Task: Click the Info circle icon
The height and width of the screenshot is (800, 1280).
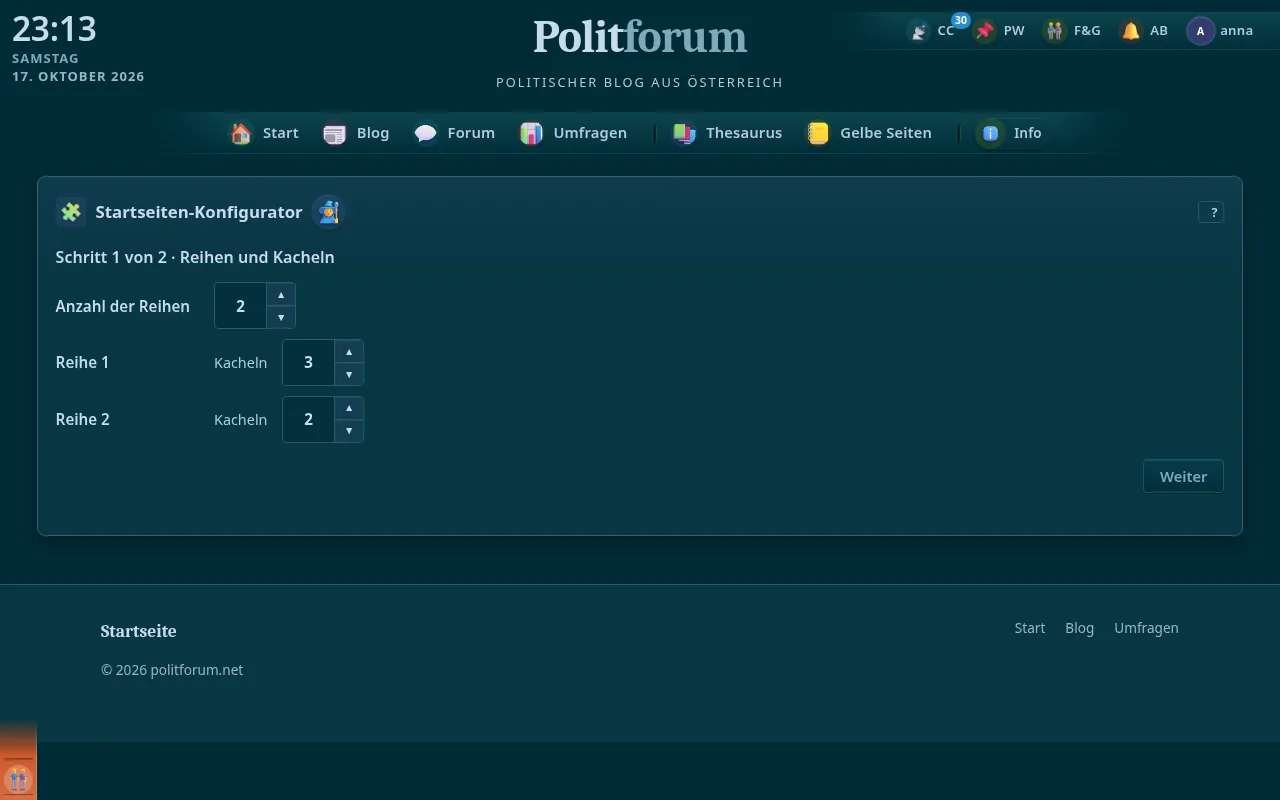Action: 991,133
